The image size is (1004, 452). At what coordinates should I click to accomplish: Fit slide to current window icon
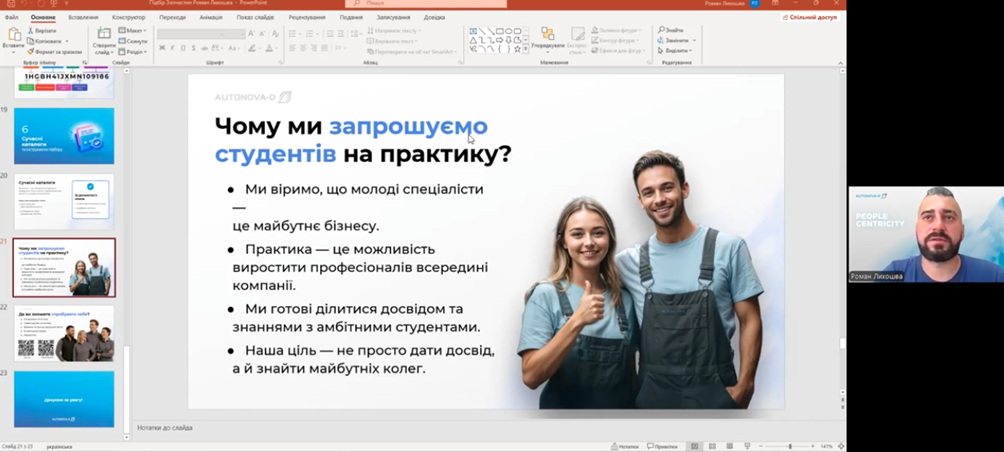click(x=839, y=446)
